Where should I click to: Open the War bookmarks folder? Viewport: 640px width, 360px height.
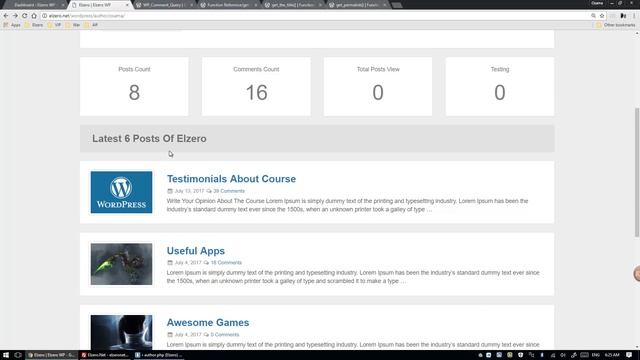tap(73, 25)
